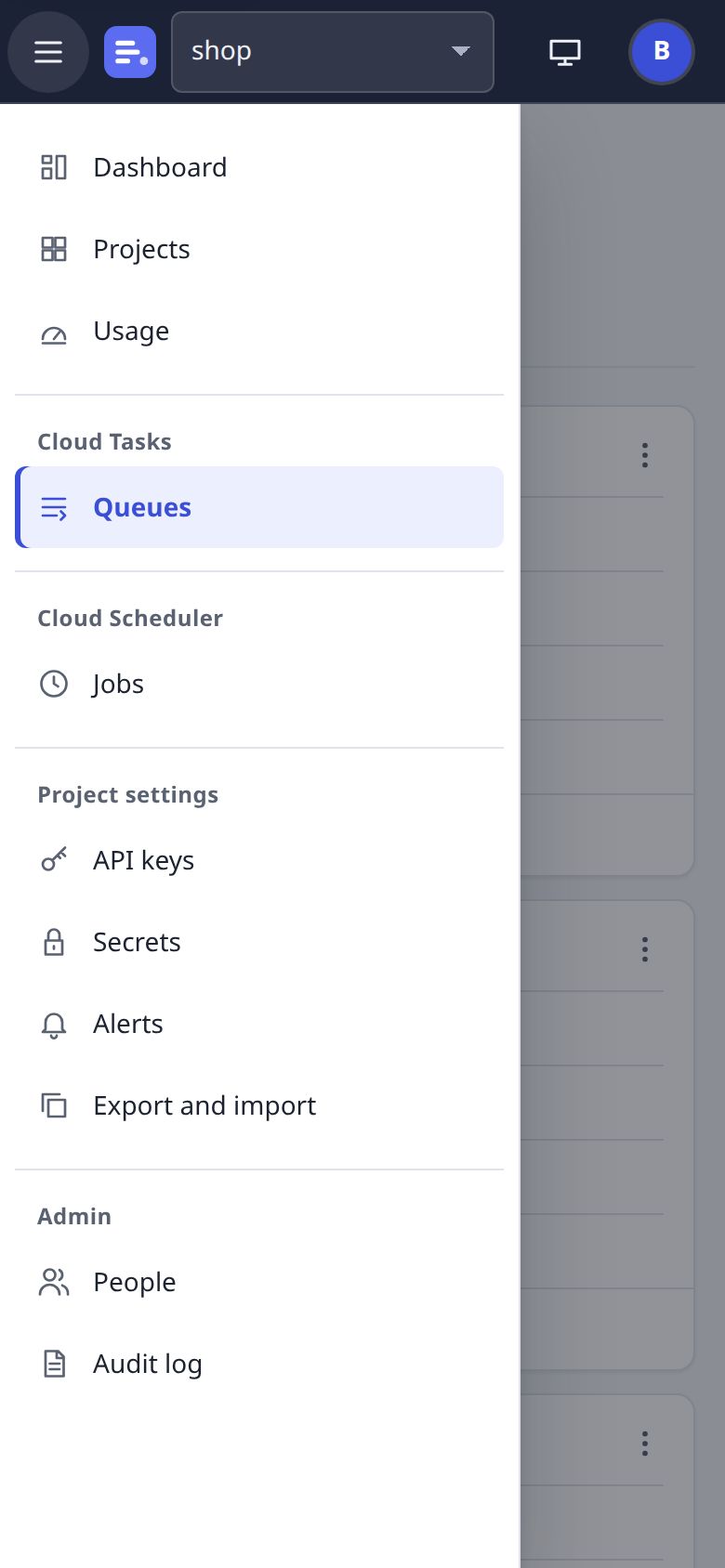
Task: Open Jobs under Cloud Scheduler
Action: (259, 684)
